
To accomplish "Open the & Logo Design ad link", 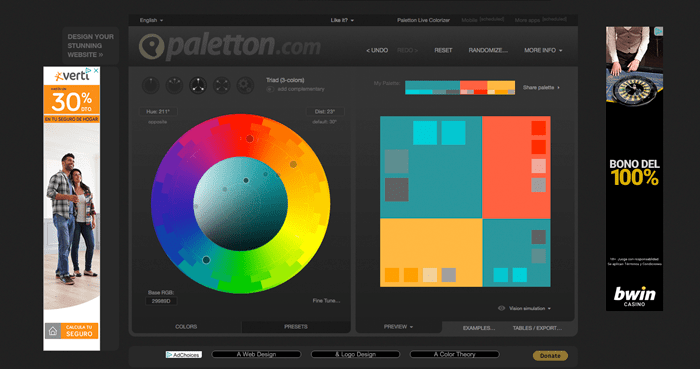I will 355,354.
